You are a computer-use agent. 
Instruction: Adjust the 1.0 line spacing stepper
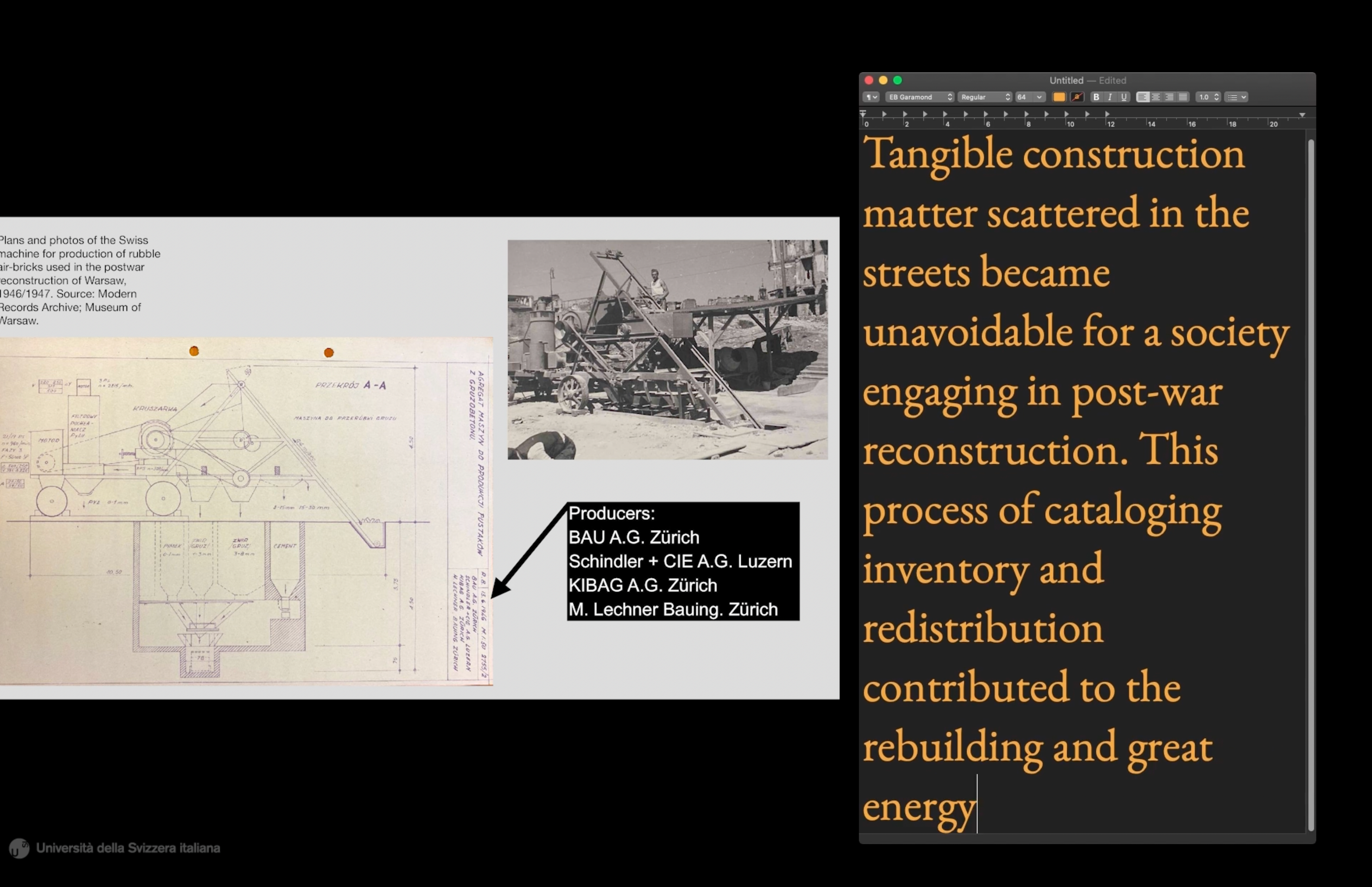click(x=1216, y=97)
